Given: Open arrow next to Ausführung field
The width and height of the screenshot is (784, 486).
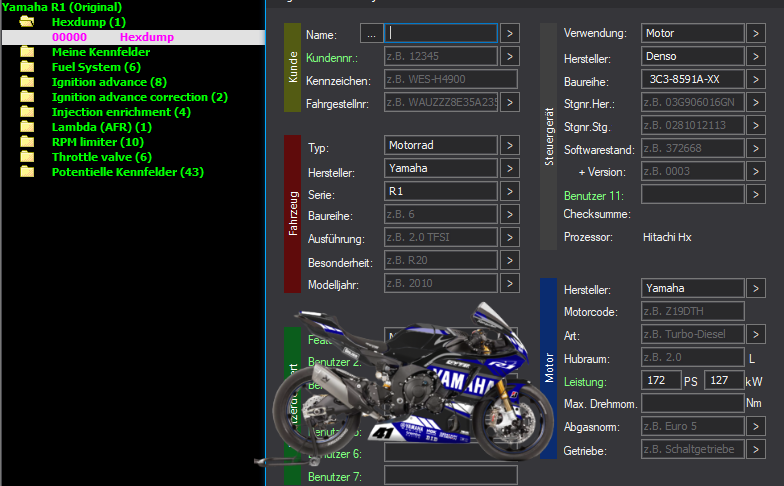Looking at the screenshot, I should click(x=510, y=238).
